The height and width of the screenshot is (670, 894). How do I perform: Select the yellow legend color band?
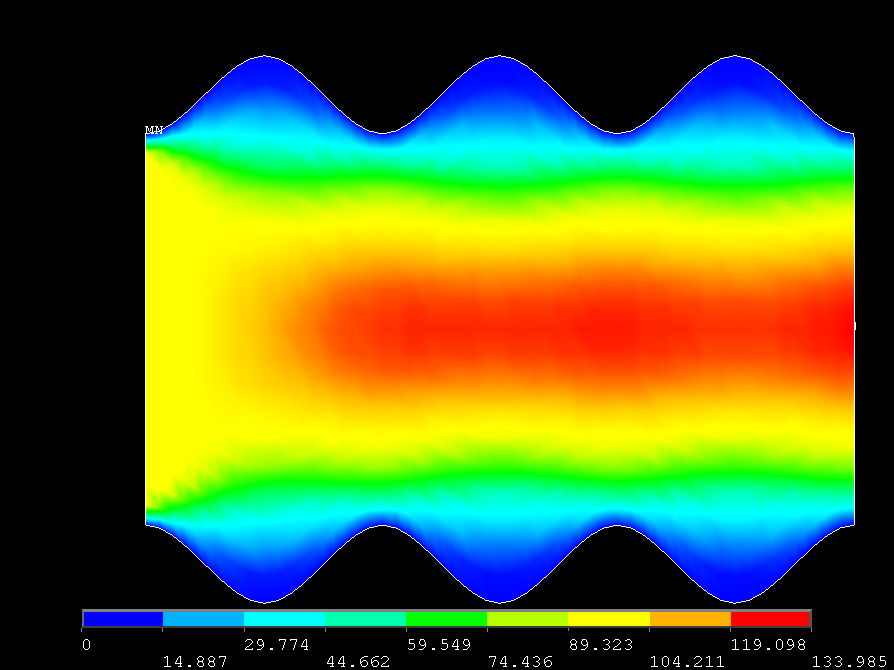point(609,619)
